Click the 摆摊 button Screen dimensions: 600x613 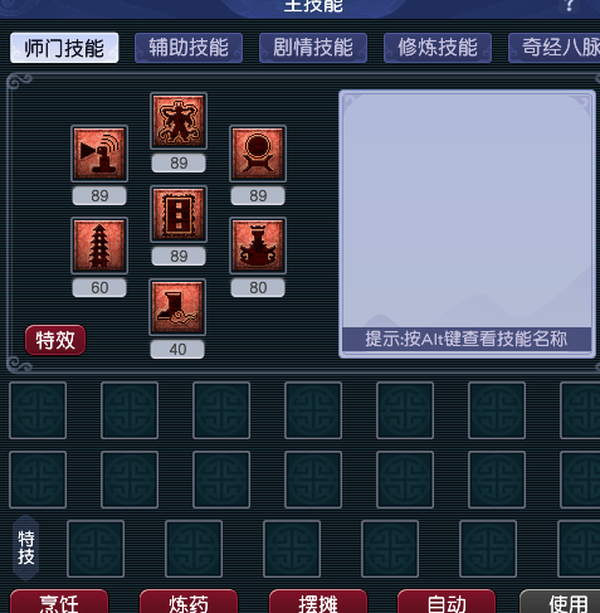click(318, 602)
